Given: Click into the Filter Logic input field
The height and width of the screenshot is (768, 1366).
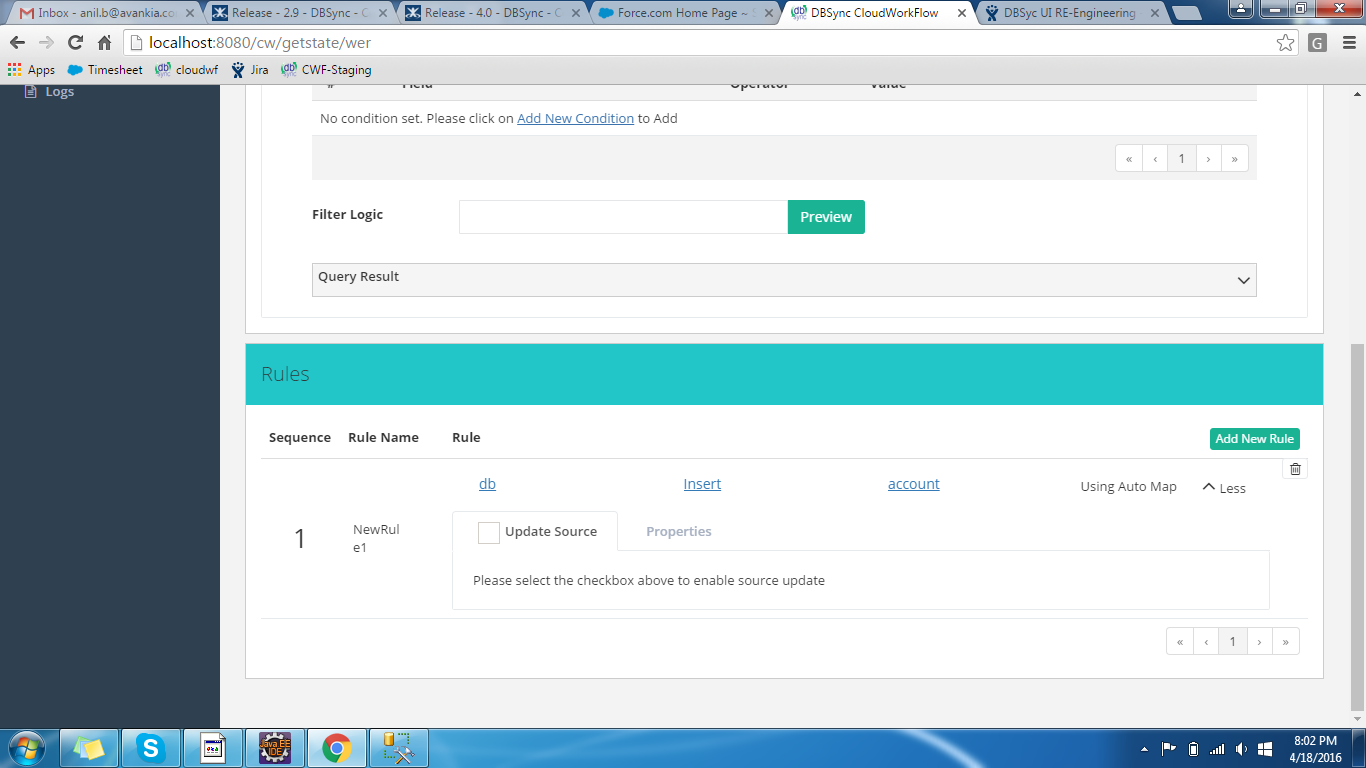Looking at the screenshot, I should pos(623,217).
